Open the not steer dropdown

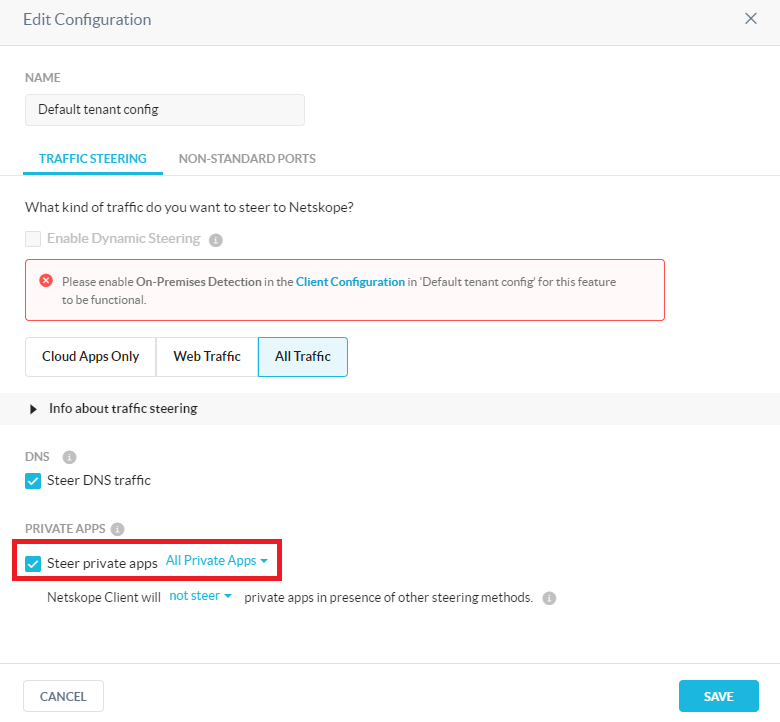tap(200, 596)
